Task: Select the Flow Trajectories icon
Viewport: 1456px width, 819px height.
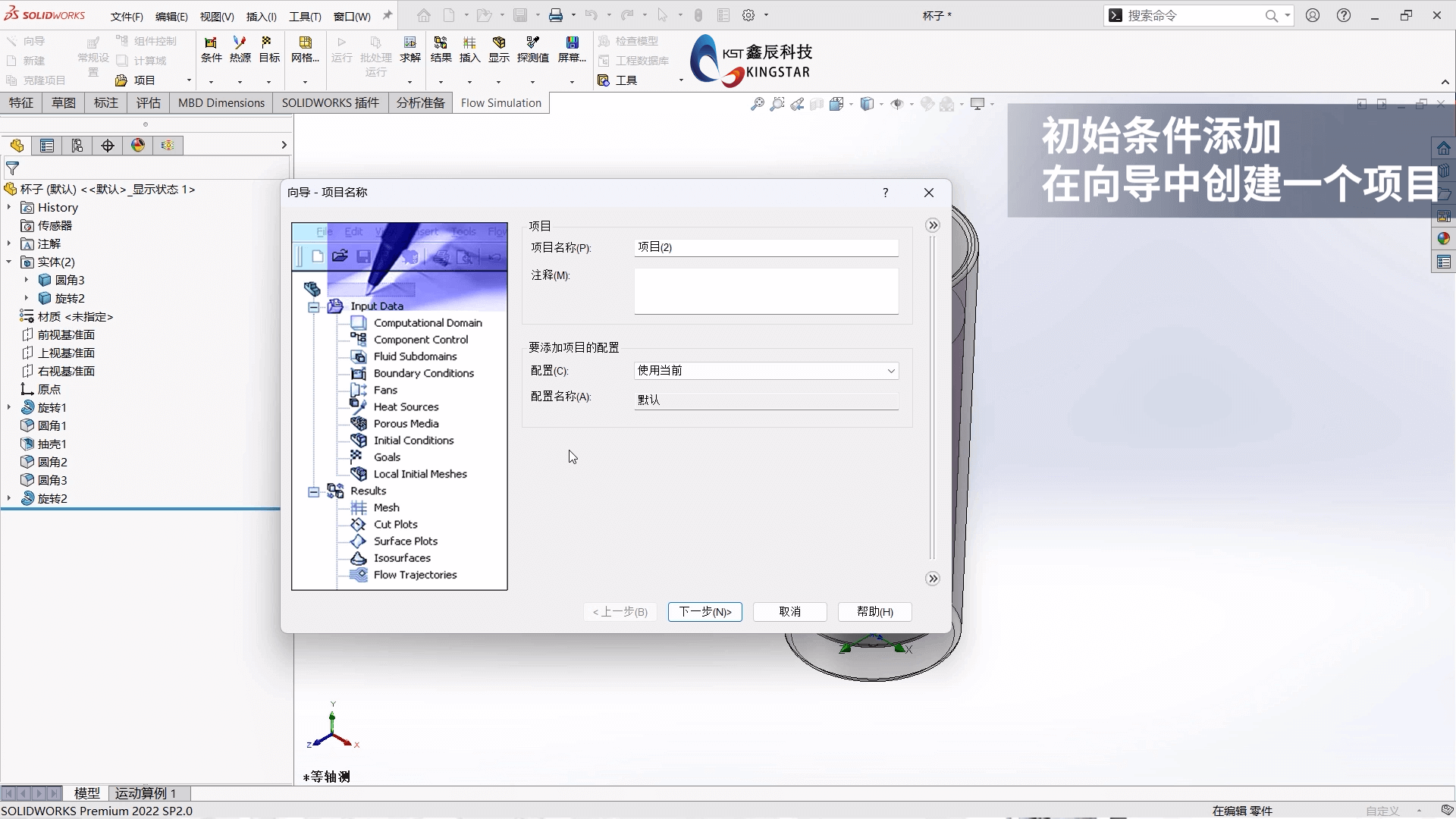Action: [x=357, y=574]
